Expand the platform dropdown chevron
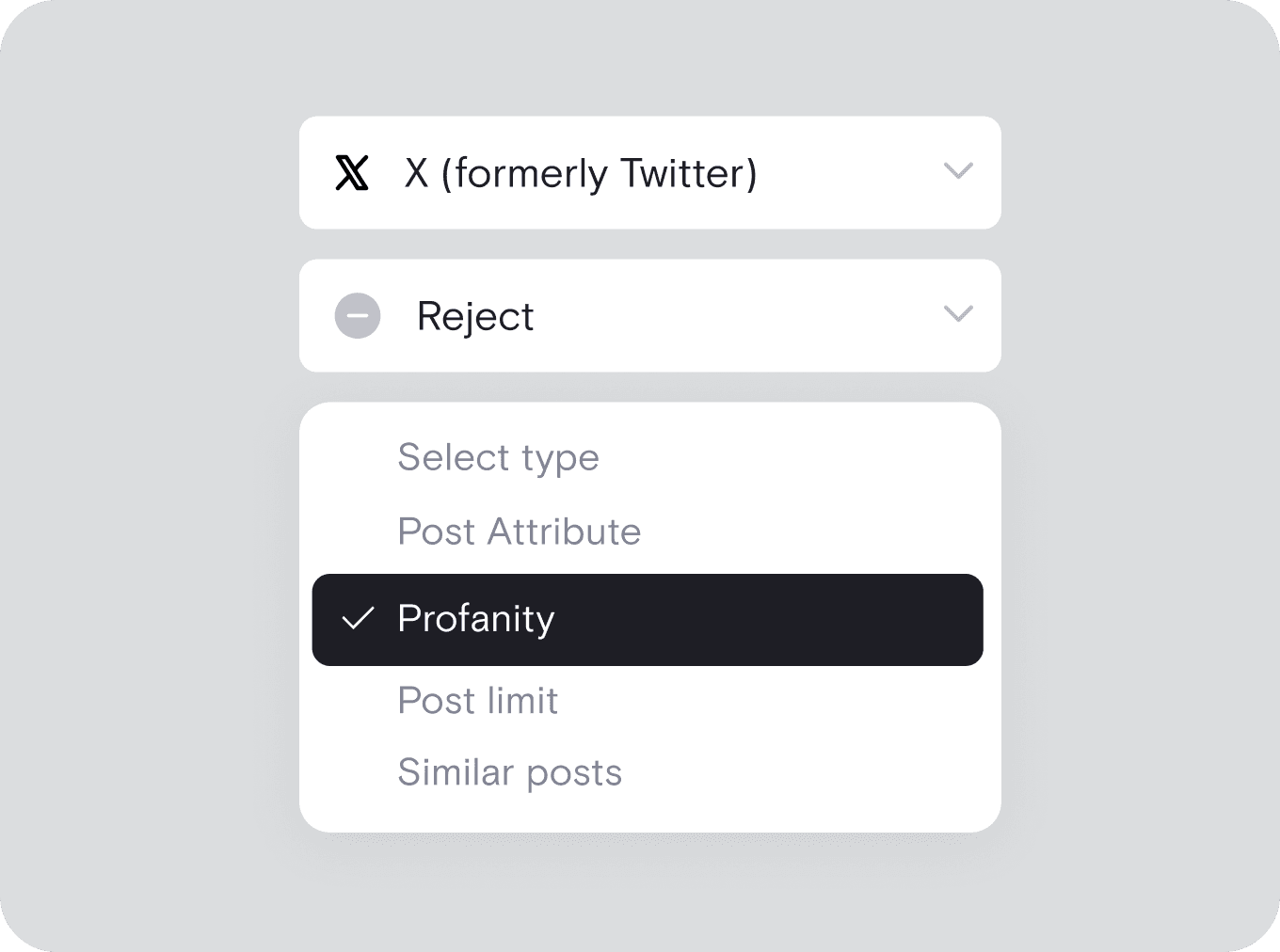 click(x=957, y=171)
